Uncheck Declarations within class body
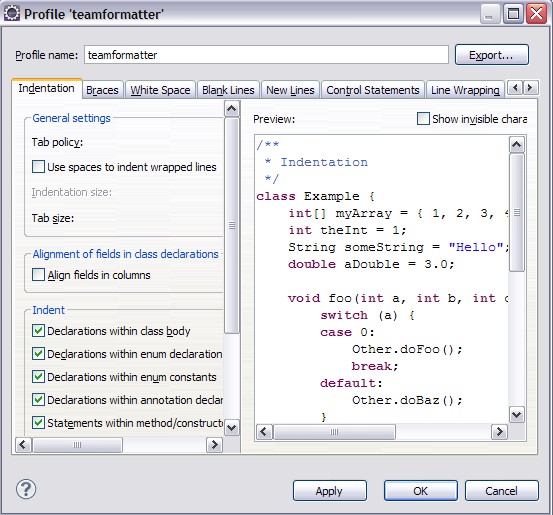553x515 pixels. coord(38,331)
